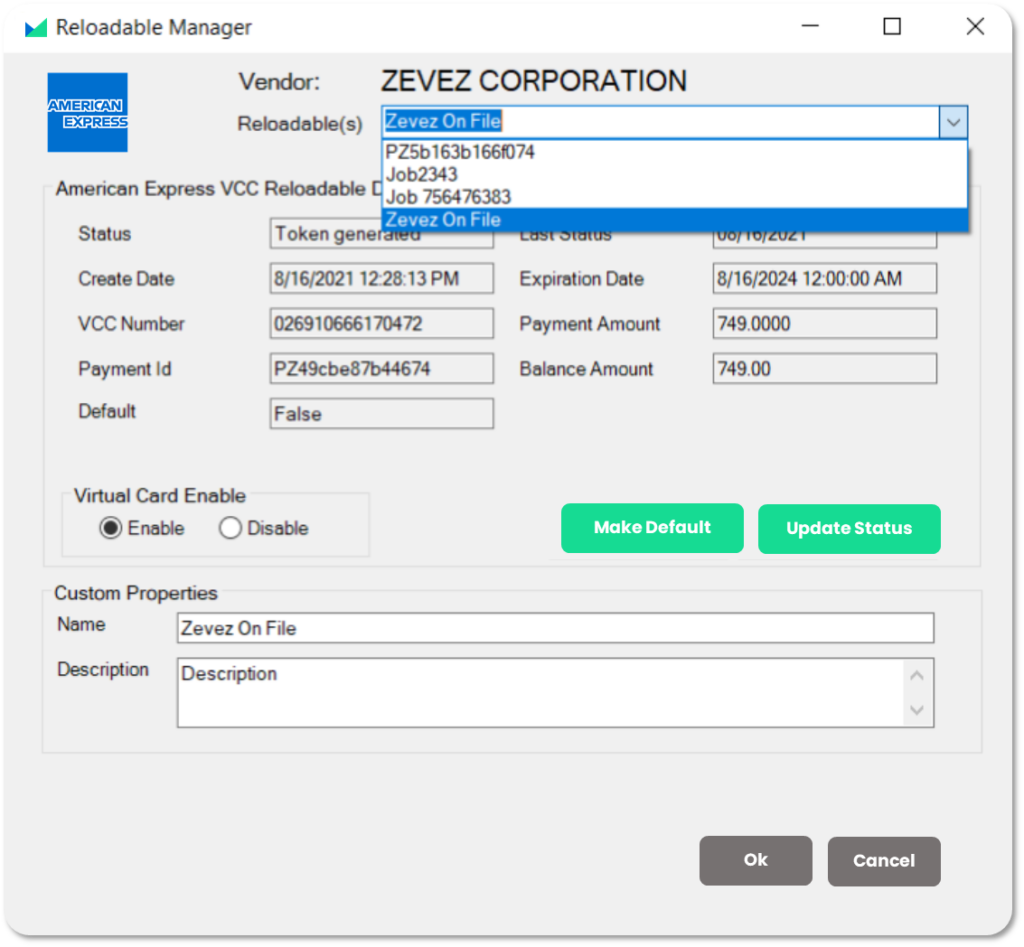Click the Default value field
The height and width of the screenshot is (947, 1024).
(381, 413)
